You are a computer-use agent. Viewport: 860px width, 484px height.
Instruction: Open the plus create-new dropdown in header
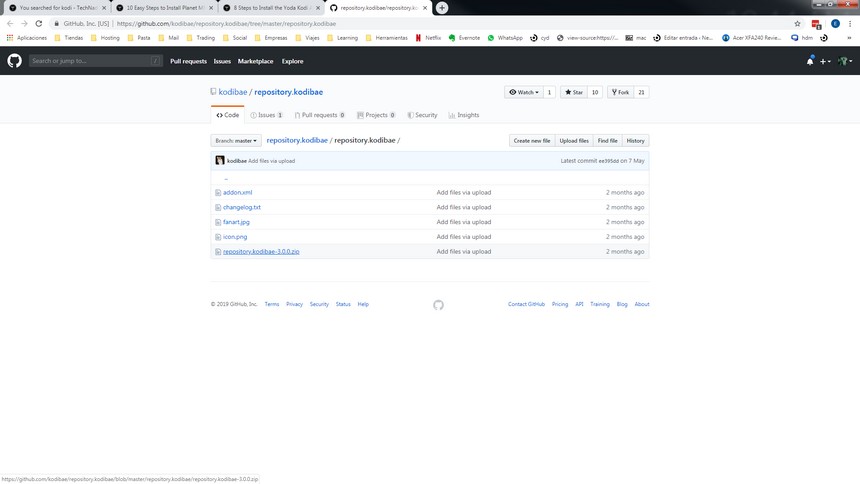825,61
